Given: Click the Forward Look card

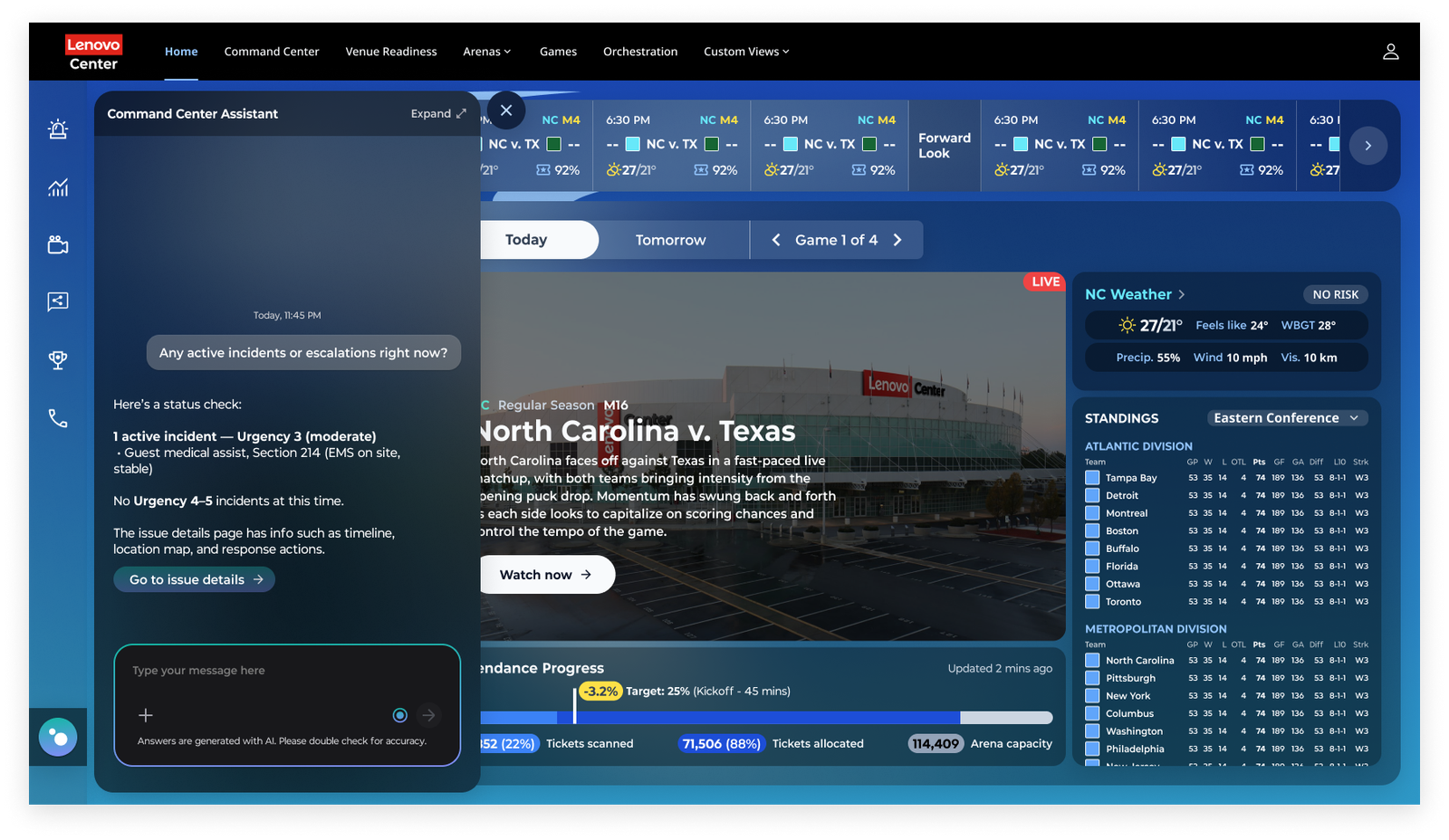Looking at the screenshot, I should click(945, 145).
